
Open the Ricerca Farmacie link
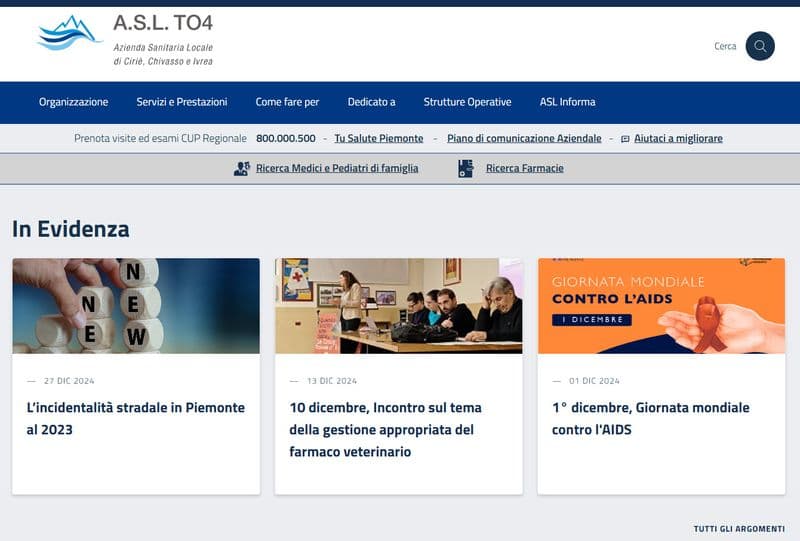(x=524, y=168)
